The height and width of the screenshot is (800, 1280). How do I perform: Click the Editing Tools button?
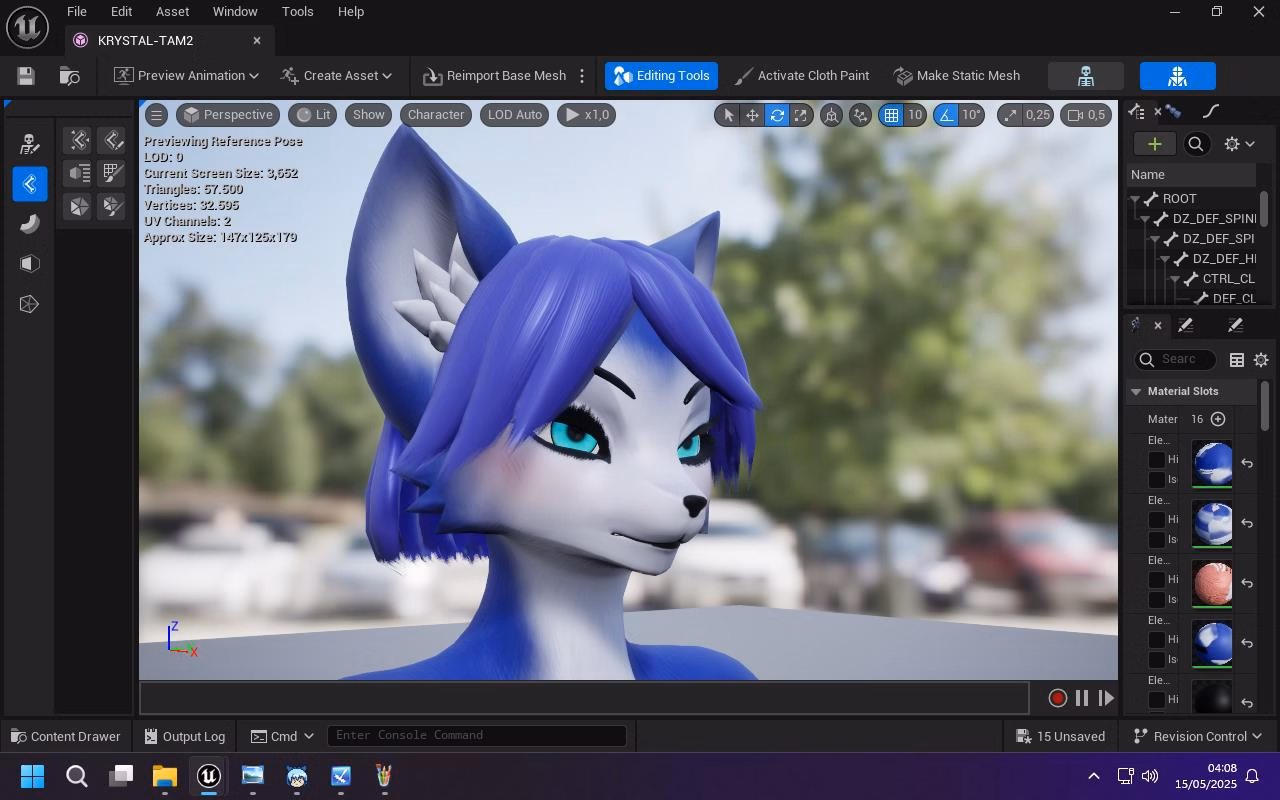661,76
